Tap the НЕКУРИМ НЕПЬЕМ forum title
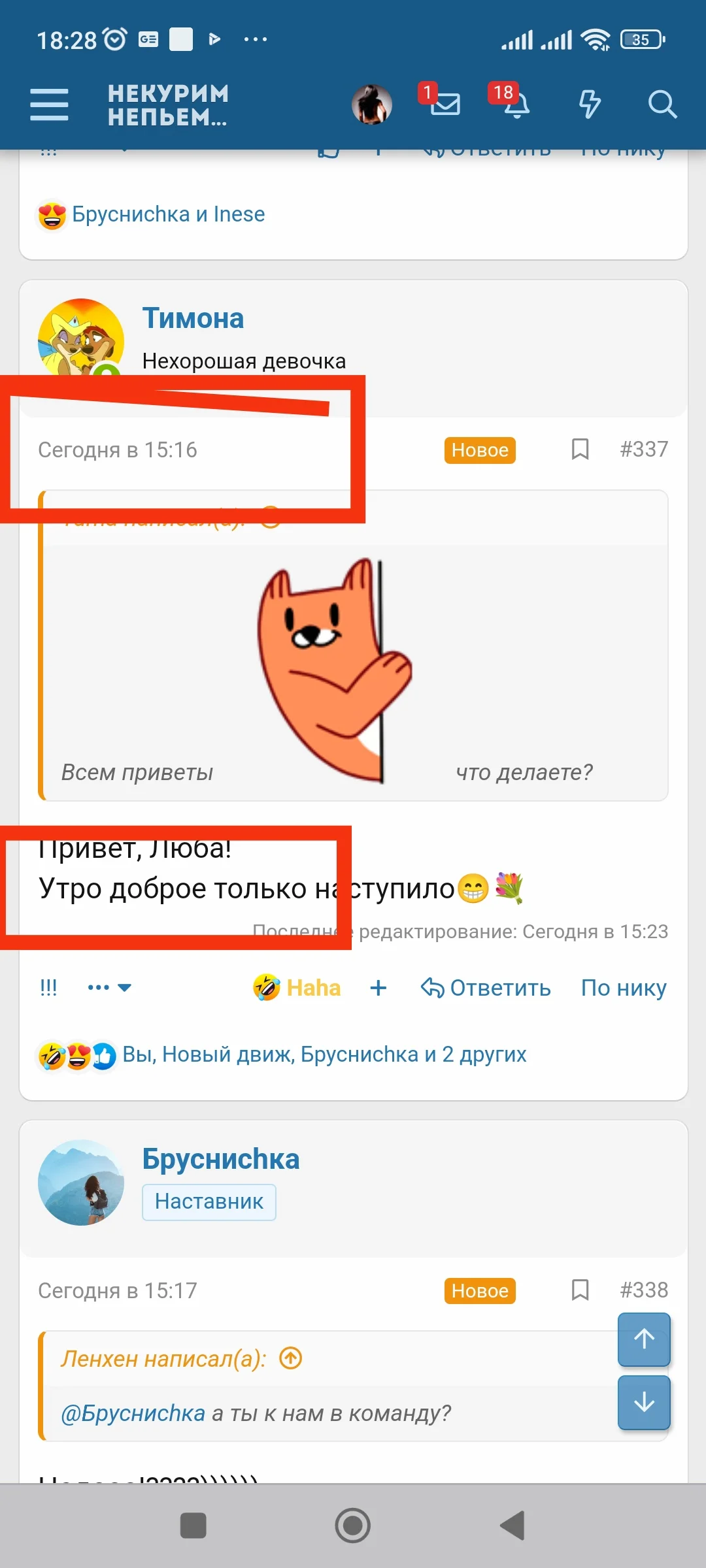Viewport: 706px width, 1568px height. point(168,105)
